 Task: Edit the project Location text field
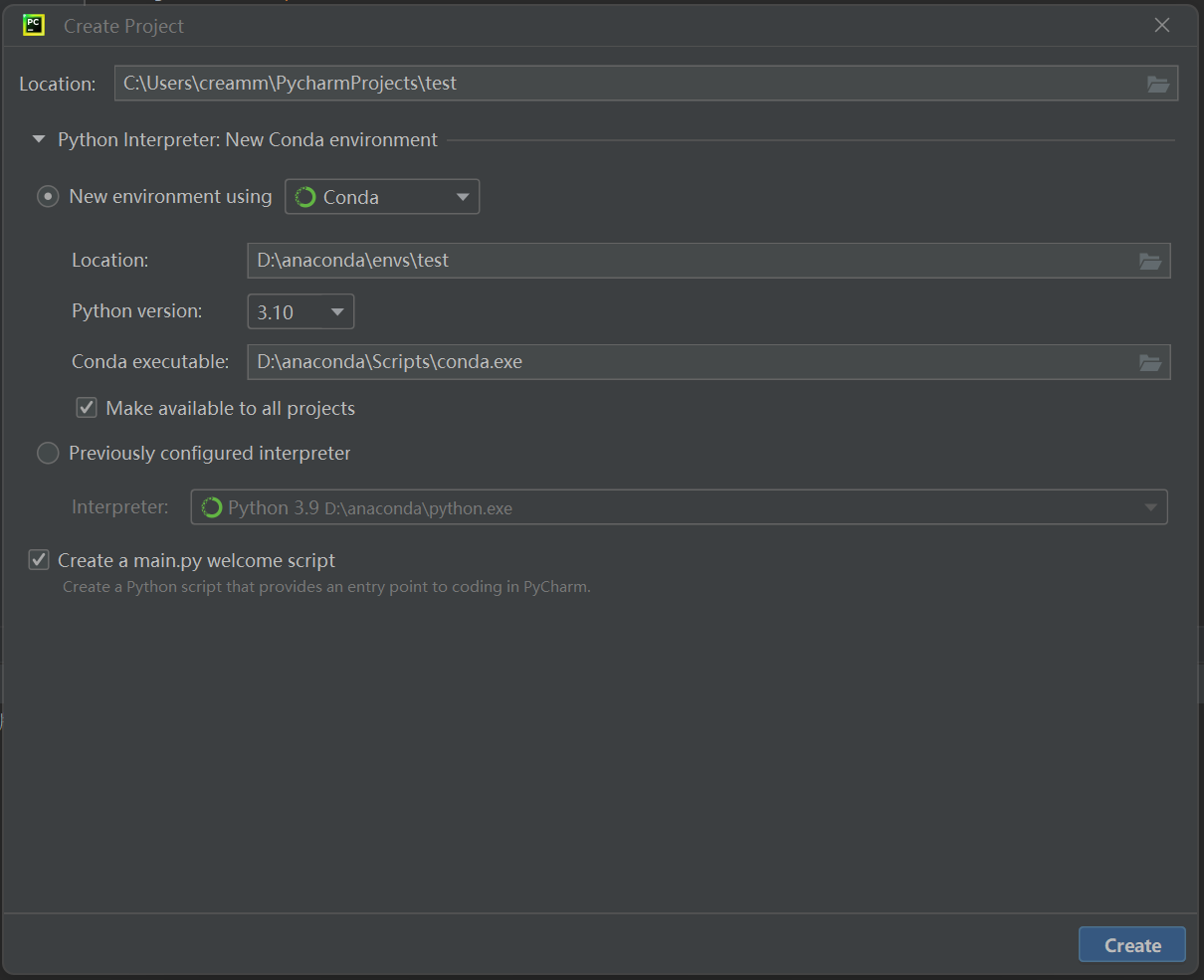627,85
